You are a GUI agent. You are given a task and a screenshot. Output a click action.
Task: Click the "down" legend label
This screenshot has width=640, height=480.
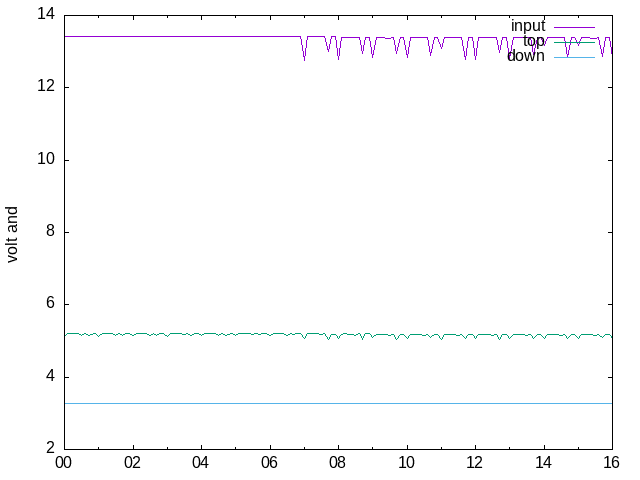point(526,56)
